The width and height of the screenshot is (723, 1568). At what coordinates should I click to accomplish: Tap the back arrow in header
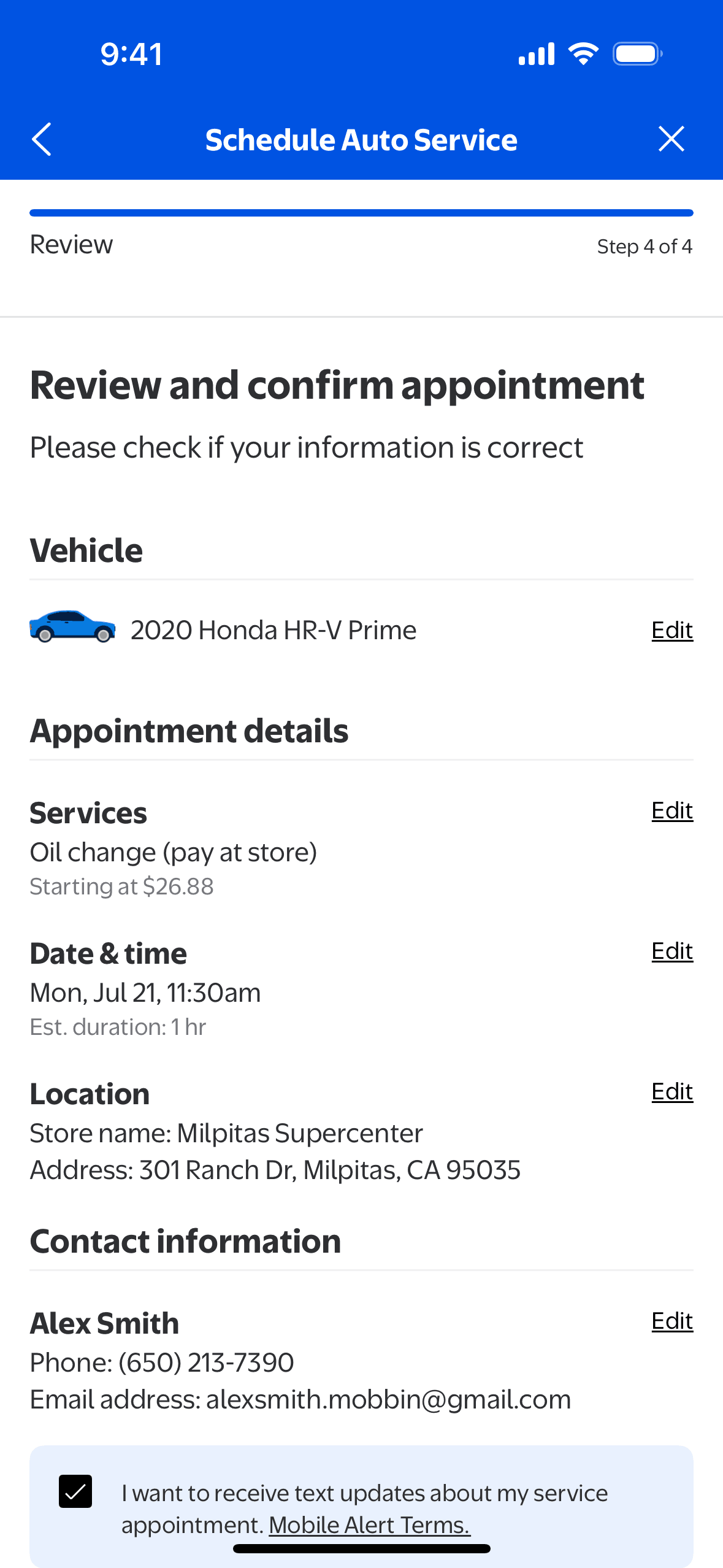pyautogui.click(x=42, y=139)
